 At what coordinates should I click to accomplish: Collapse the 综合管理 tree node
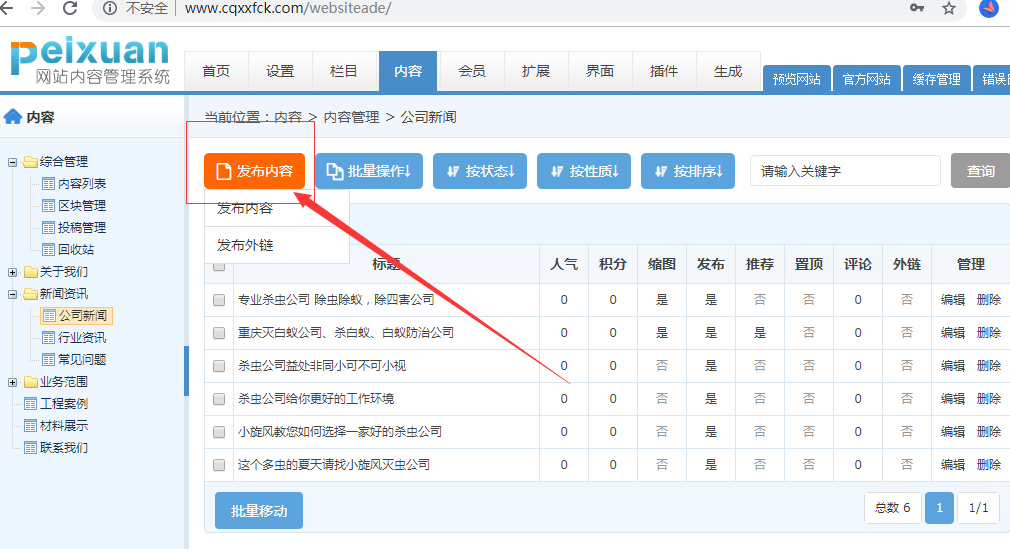pos(13,162)
